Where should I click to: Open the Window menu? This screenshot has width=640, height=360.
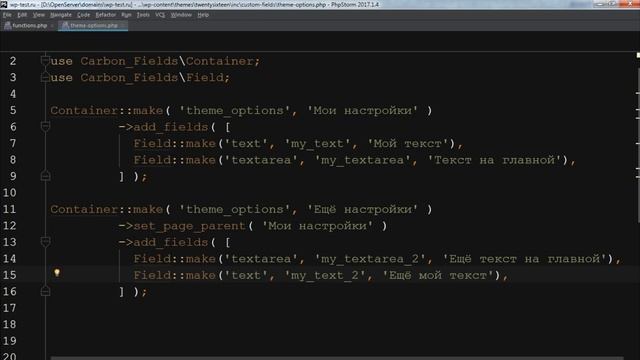(181, 15)
